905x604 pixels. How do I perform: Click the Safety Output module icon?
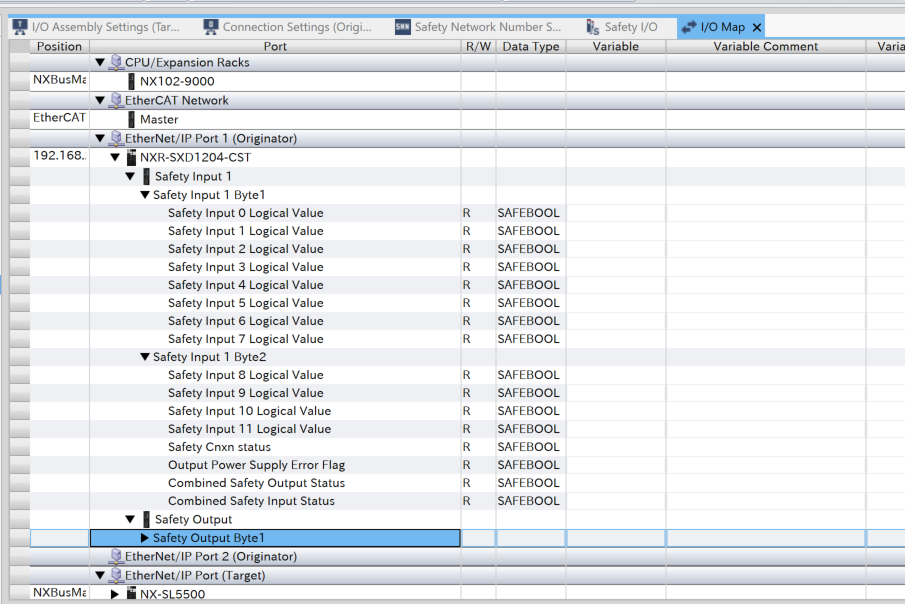(x=146, y=519)
